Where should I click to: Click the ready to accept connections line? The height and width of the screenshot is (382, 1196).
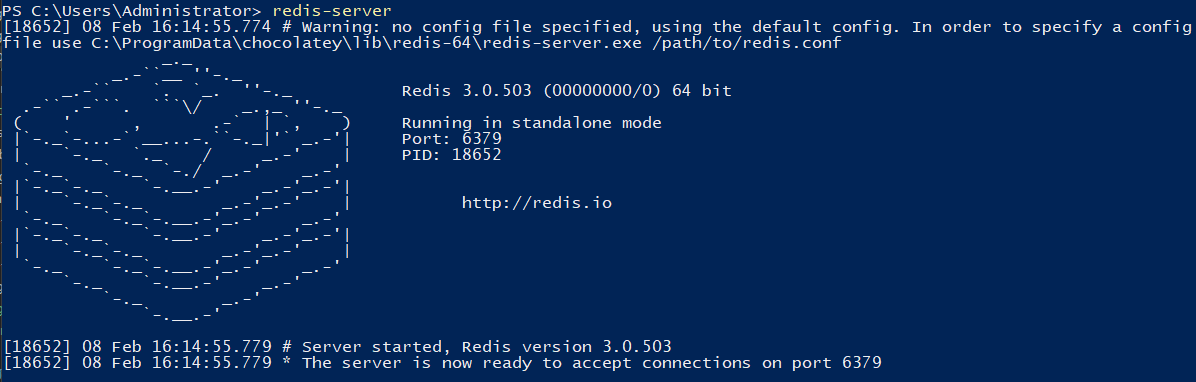tap(442, 363)
